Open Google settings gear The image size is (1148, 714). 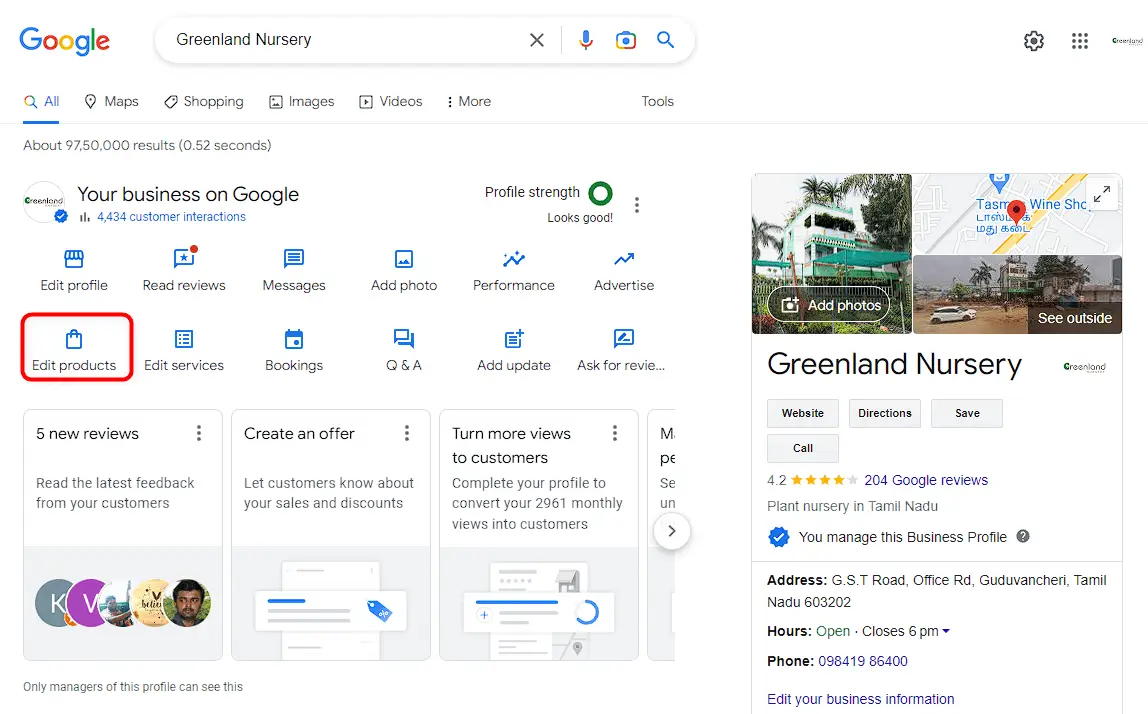click(x=1034, y=41)
